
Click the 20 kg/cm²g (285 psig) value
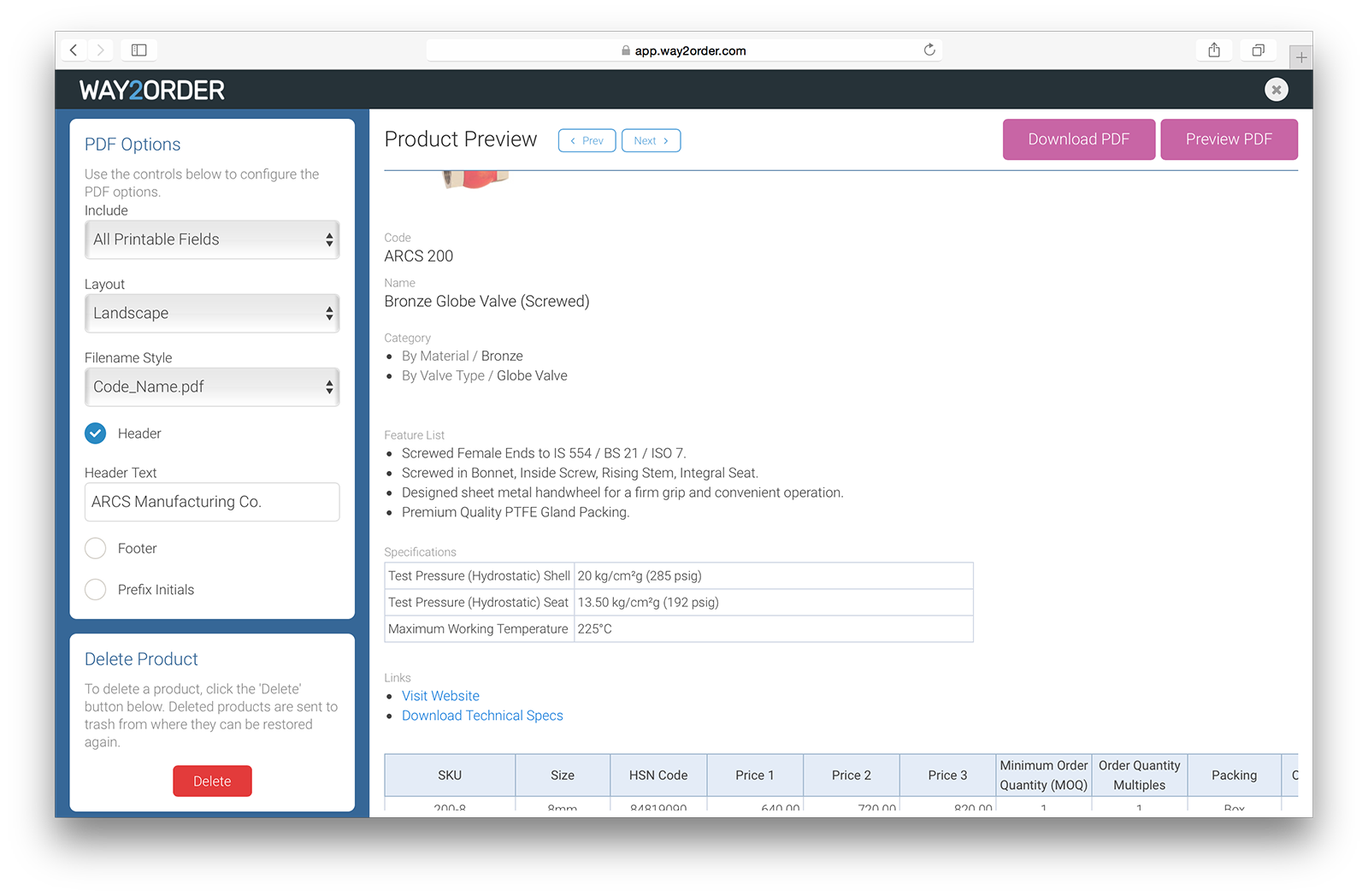tap(640, 576)
